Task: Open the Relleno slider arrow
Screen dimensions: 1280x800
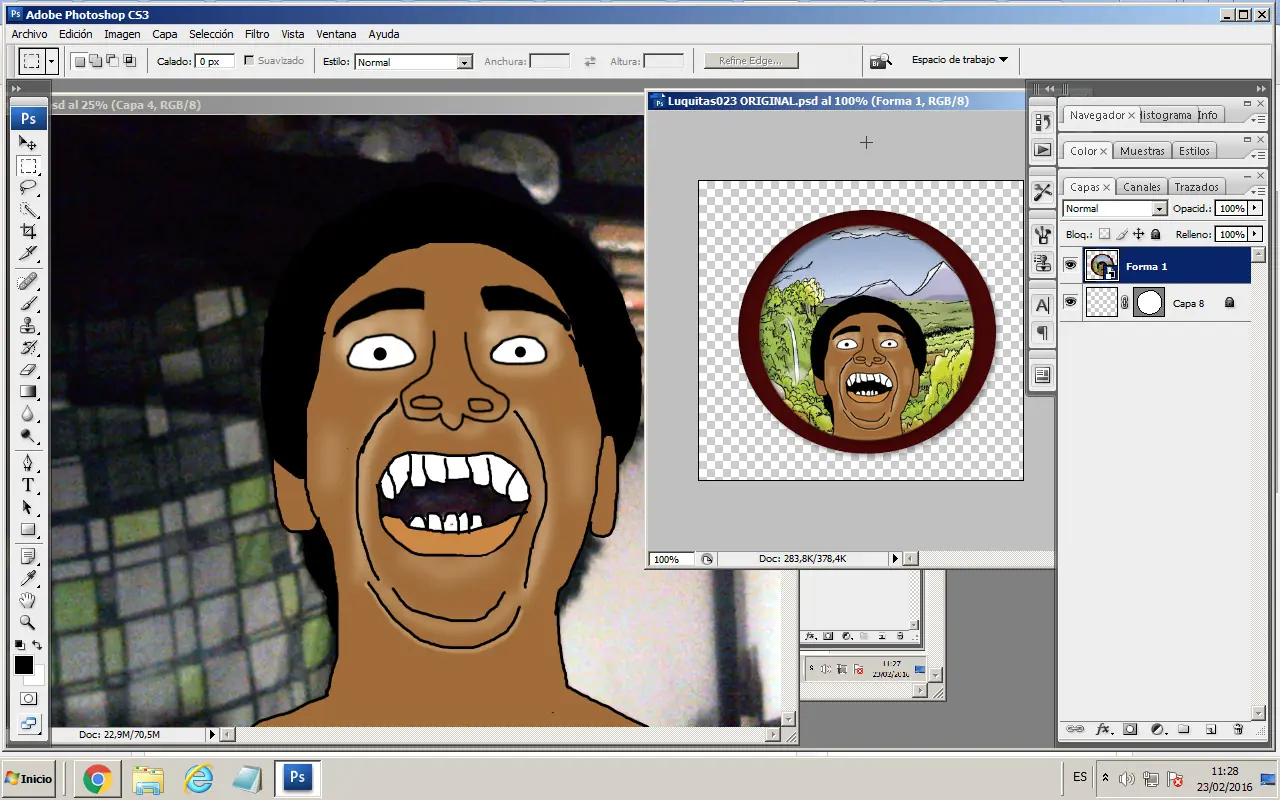Action: point(1255,234)
